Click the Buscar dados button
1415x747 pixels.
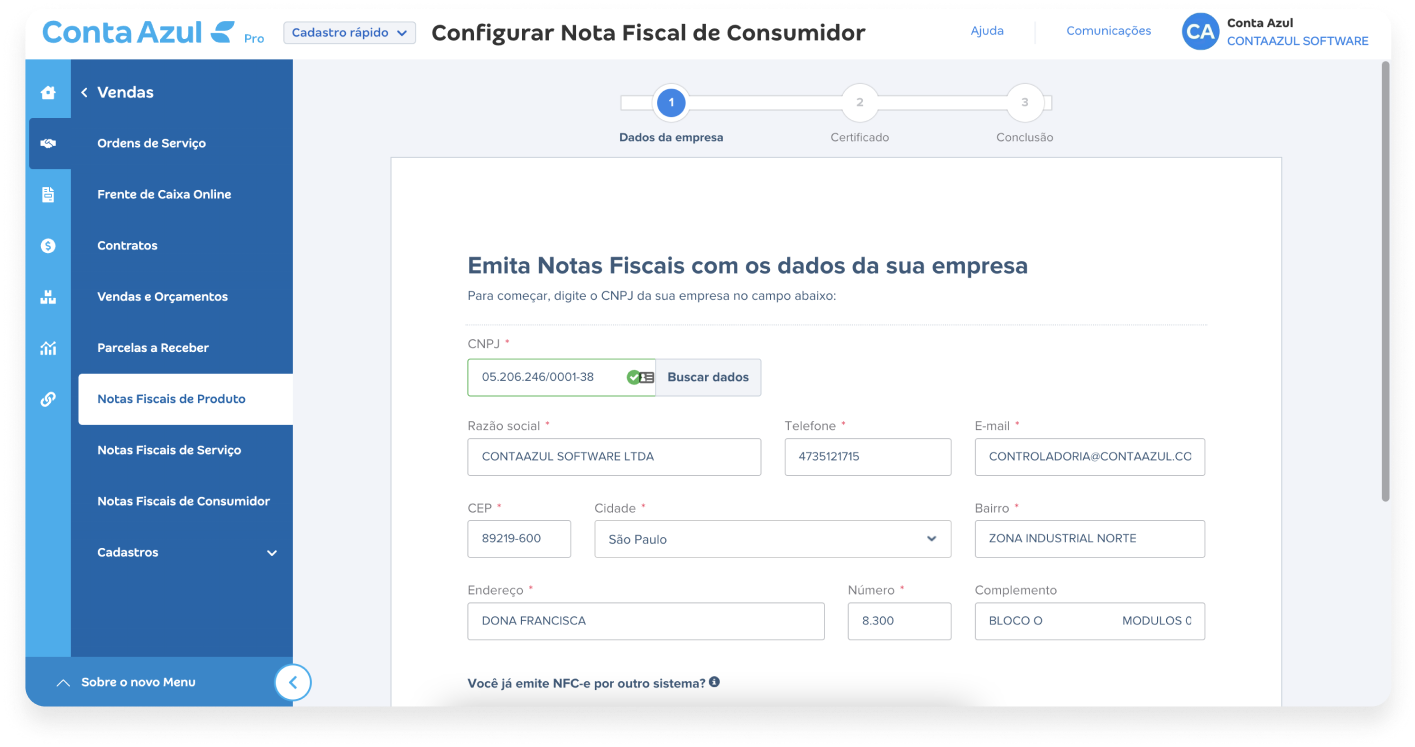point(708,377)
